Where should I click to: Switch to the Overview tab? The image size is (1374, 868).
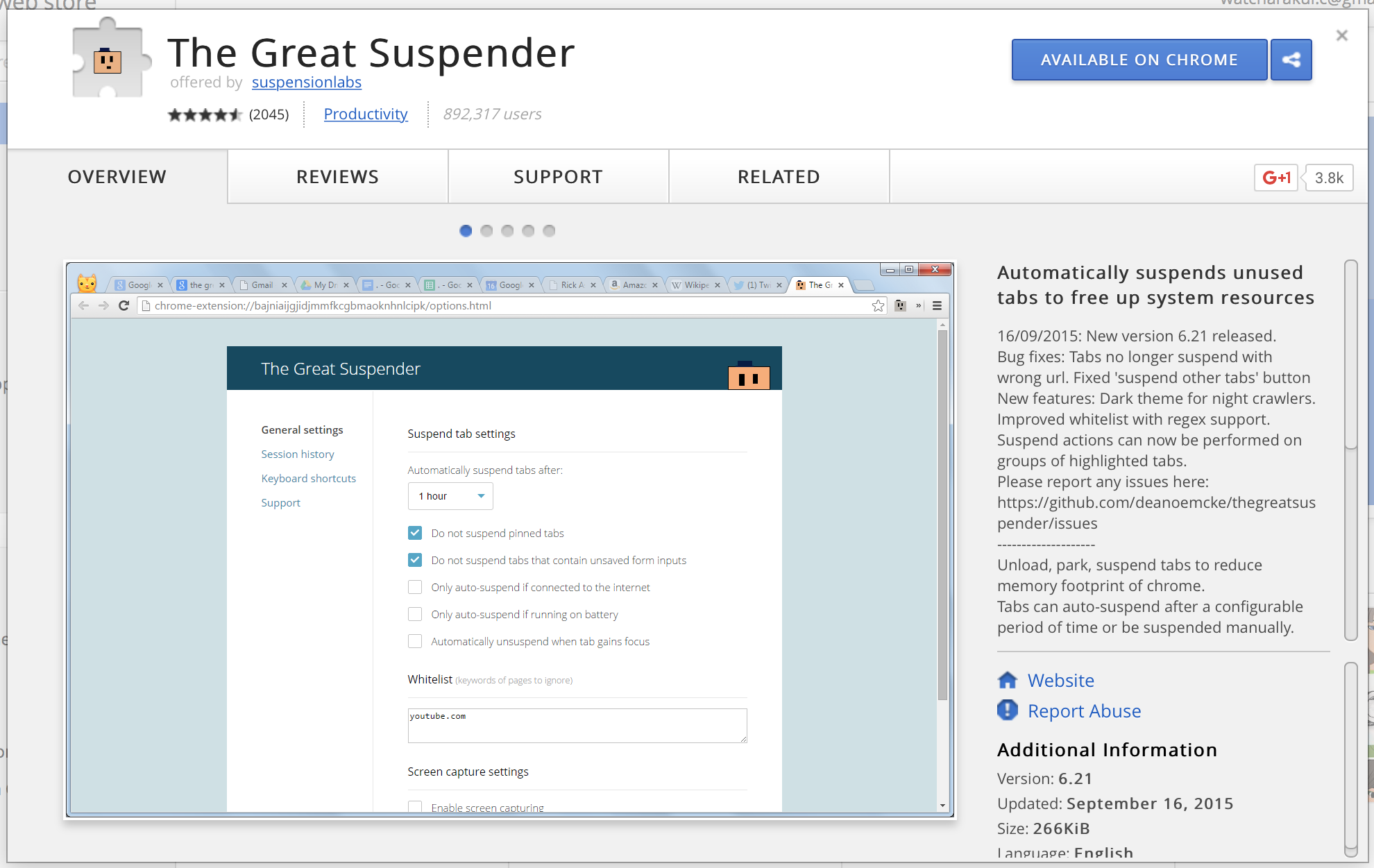point(117,177)
